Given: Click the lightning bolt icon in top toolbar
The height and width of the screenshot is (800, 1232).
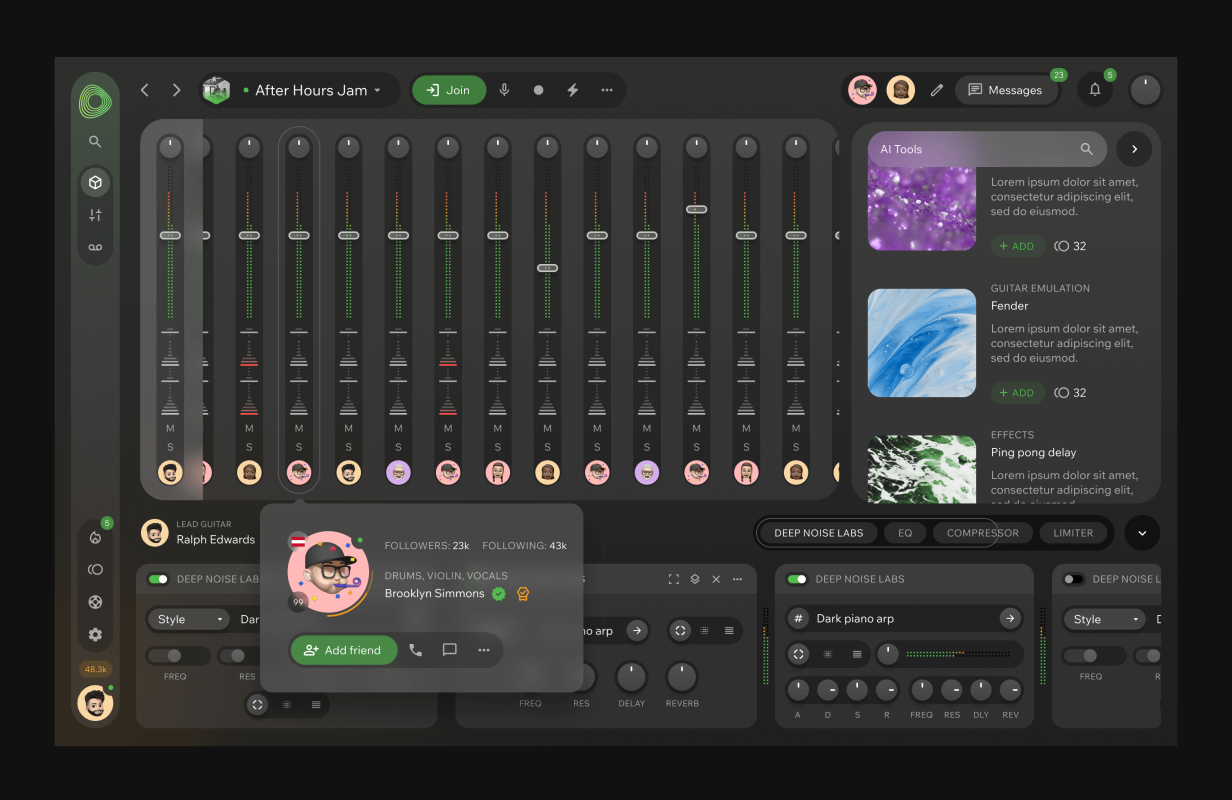Looking at the screenshot, I should 573,90.
